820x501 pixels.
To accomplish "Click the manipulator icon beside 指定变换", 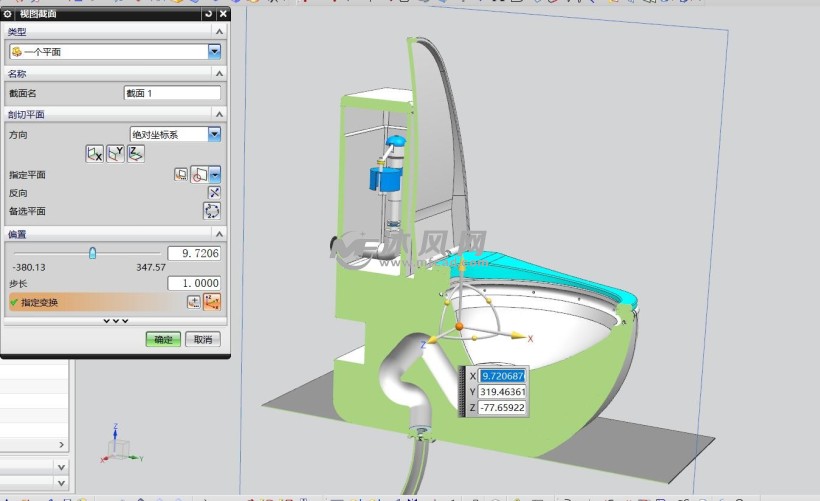I will coord(212,302).
